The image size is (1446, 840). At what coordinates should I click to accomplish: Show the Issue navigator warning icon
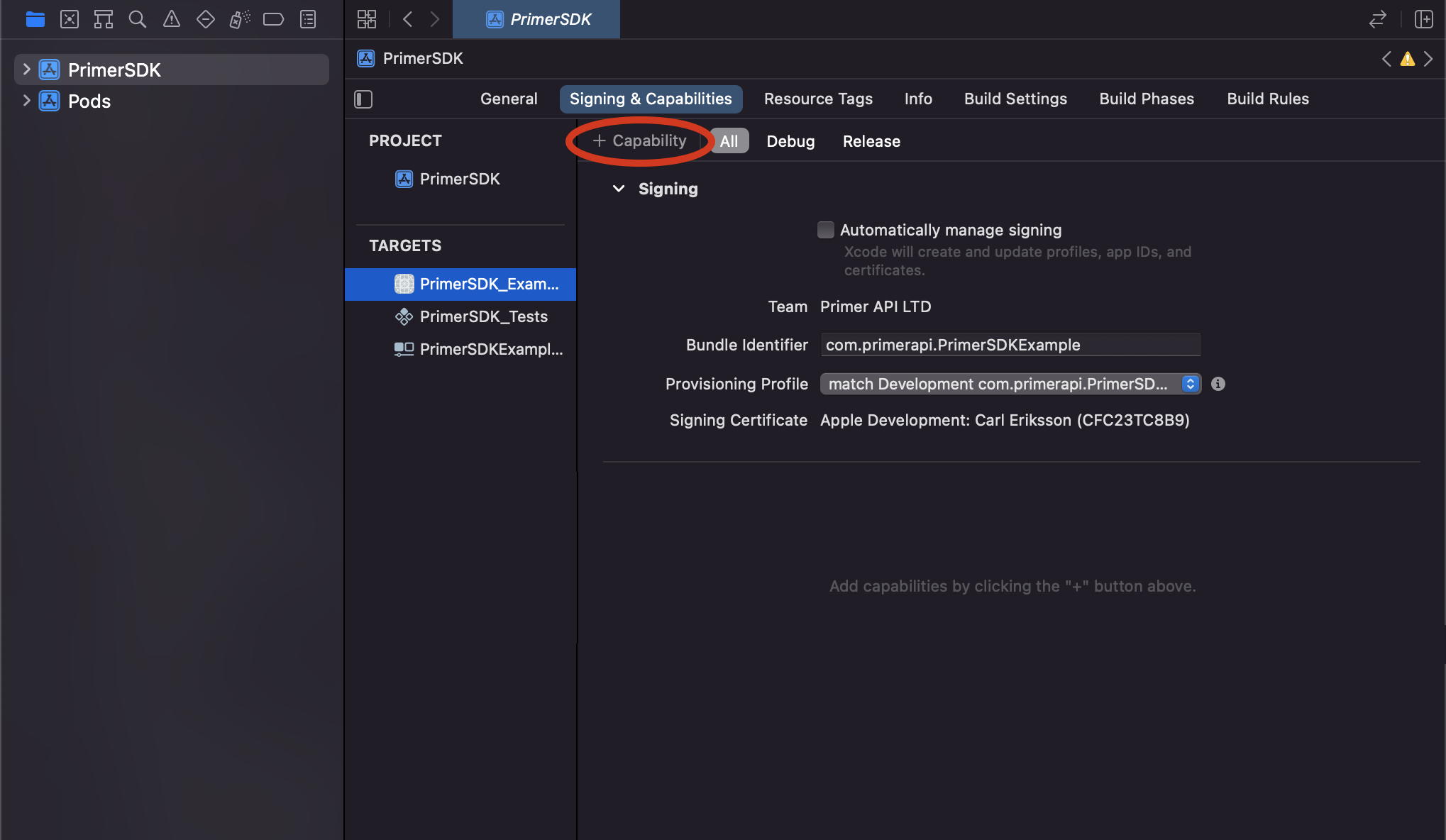point(172,19)
